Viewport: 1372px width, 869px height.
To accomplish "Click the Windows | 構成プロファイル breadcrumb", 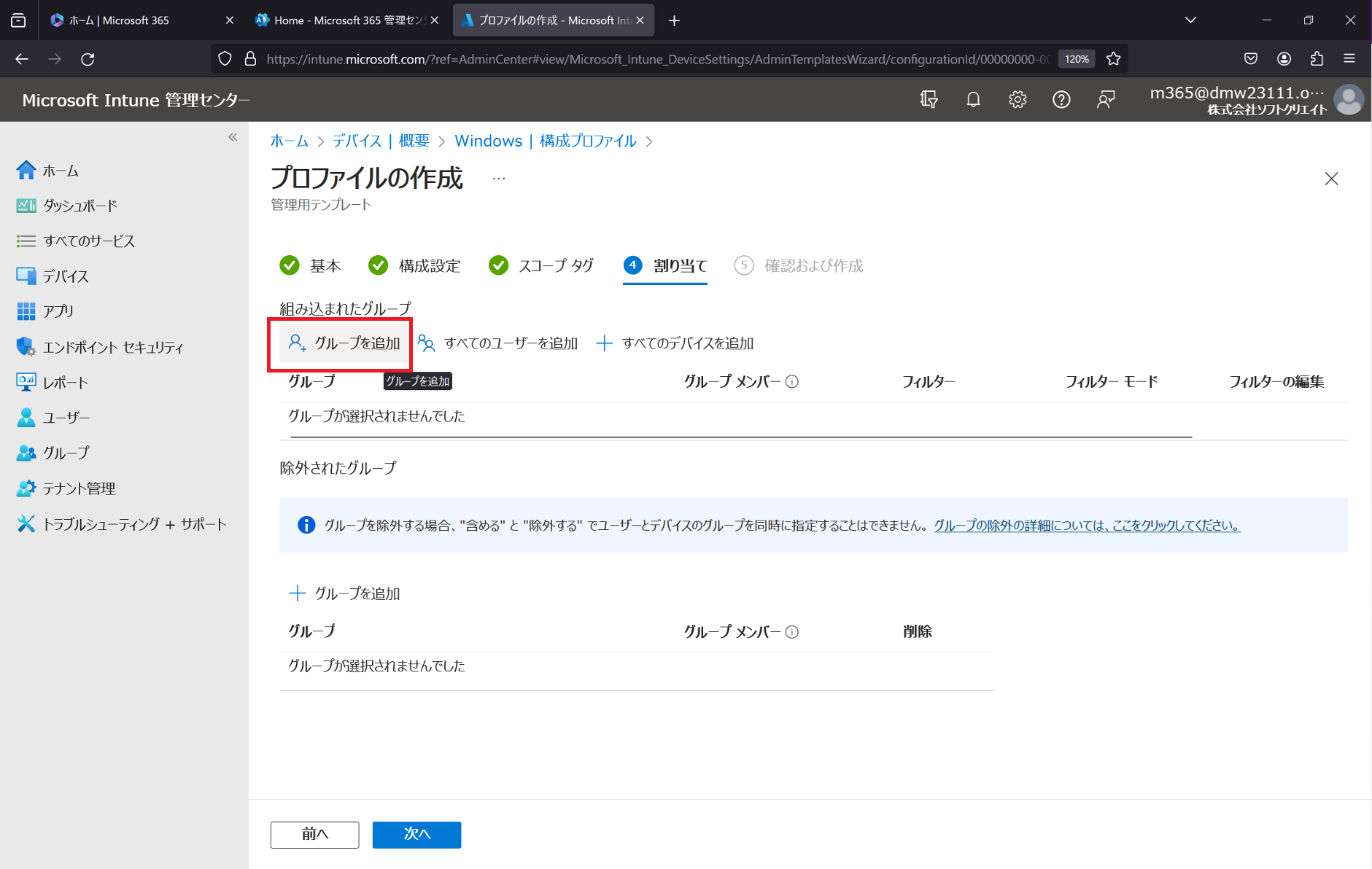I will pyautogui.click(x=545, y=141).
